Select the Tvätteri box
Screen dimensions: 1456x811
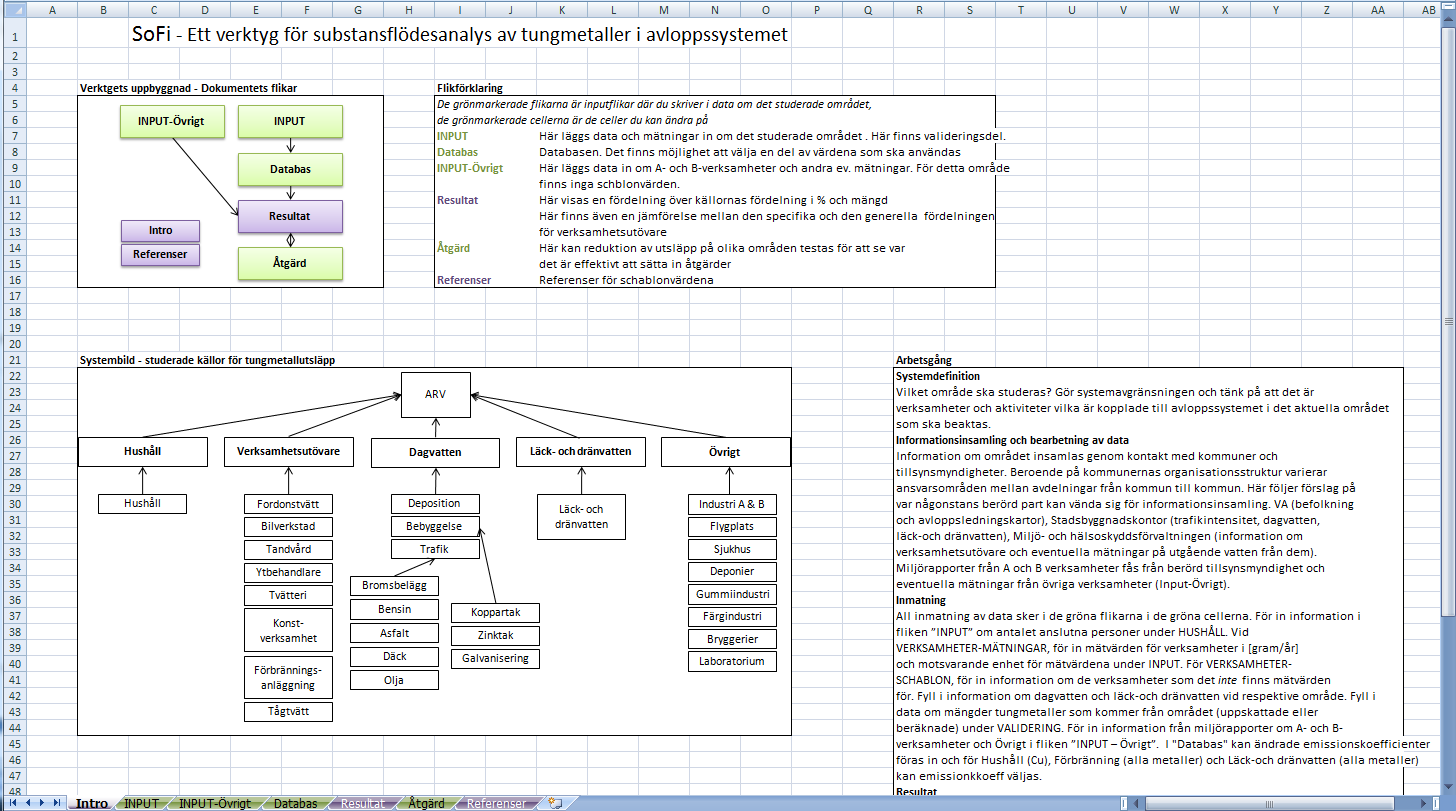coord(289,596)
